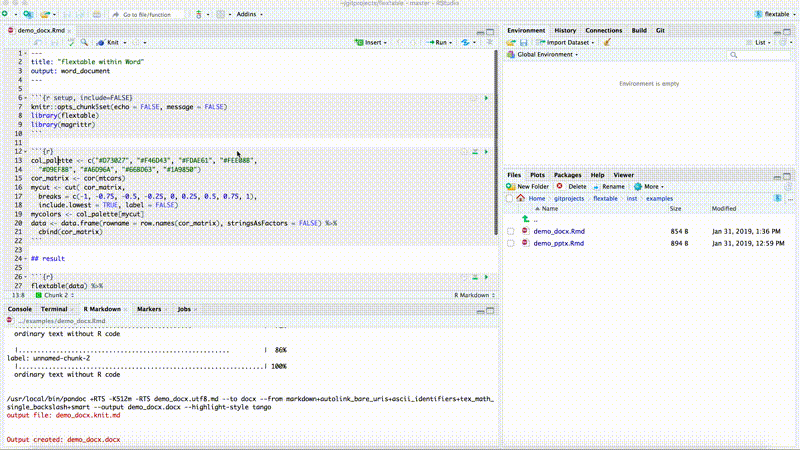Open the Addins menu
Image resolution: width=800 pixels, height=450 pixels.
(249, 14)
